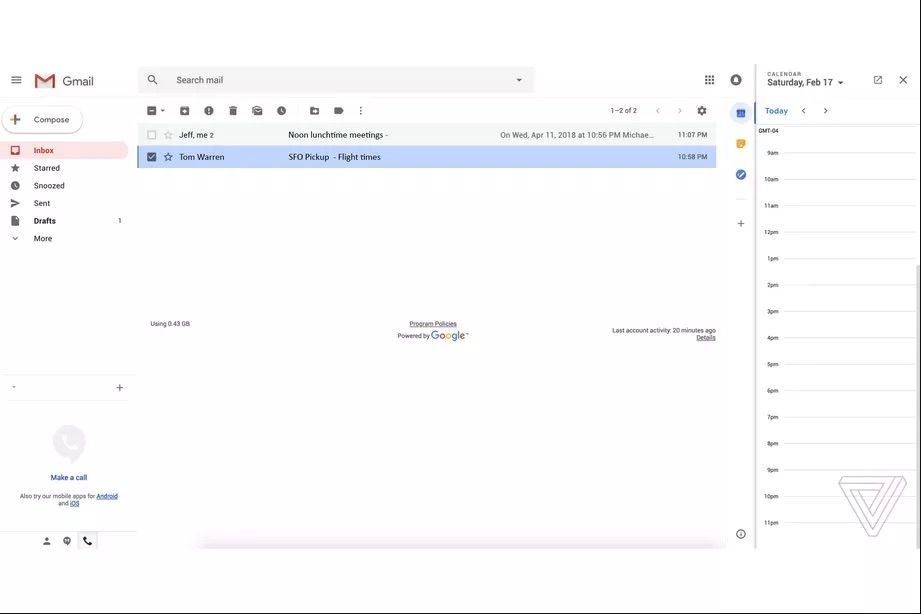Image resolution: width=921 pixels, height=614 pixels.
Task: Click the trash Delete icon
Action: coord(233,111)
